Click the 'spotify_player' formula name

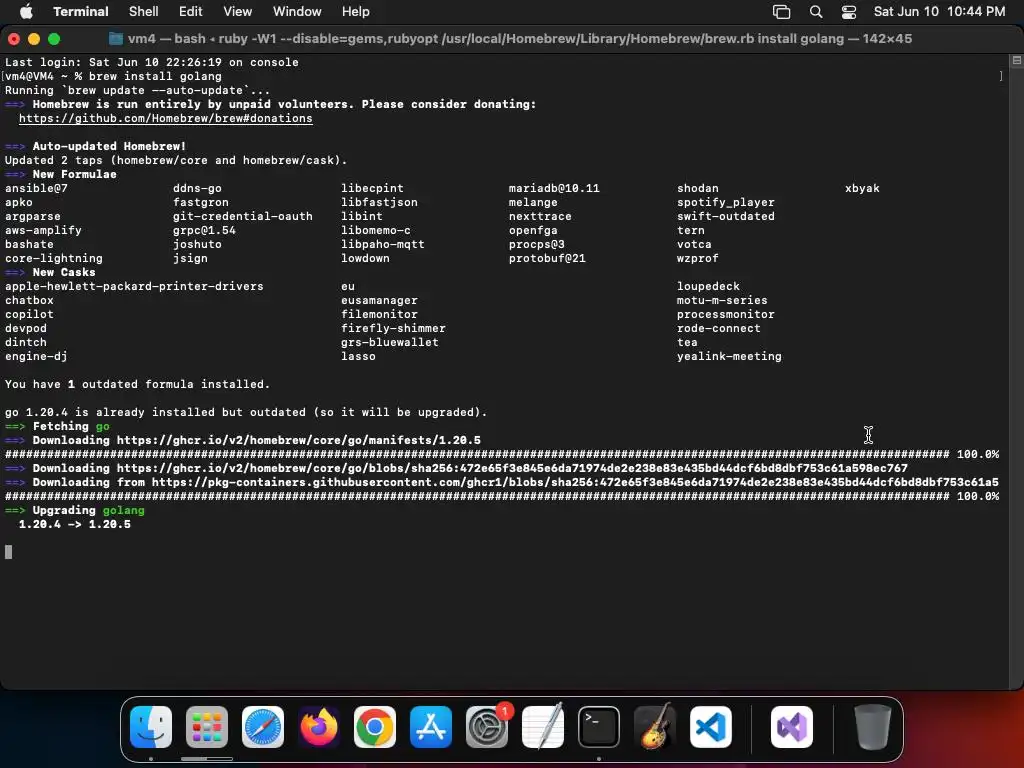pos(726,202)
